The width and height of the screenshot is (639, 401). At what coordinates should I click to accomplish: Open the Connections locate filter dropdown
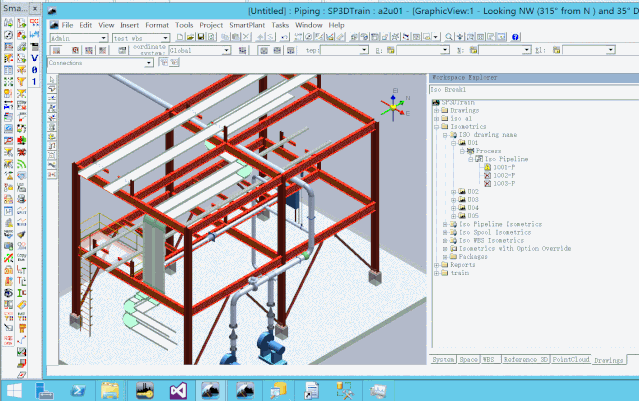tap(149, 63)
